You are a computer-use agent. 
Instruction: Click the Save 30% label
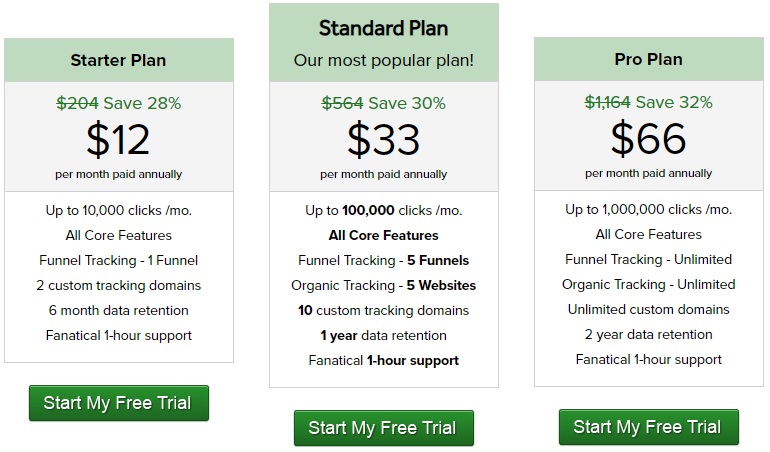click(407, 103)
